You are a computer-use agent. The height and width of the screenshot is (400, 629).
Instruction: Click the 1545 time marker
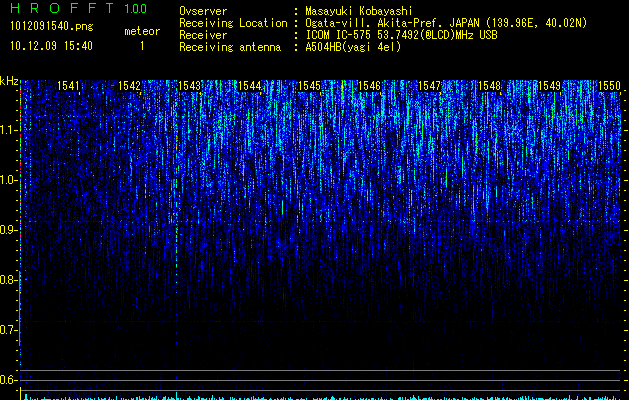tap(309, 86)
